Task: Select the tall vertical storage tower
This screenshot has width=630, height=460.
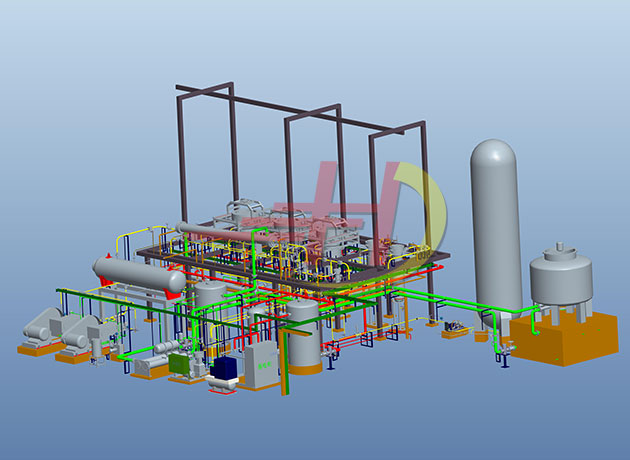Action: [496, 225]
